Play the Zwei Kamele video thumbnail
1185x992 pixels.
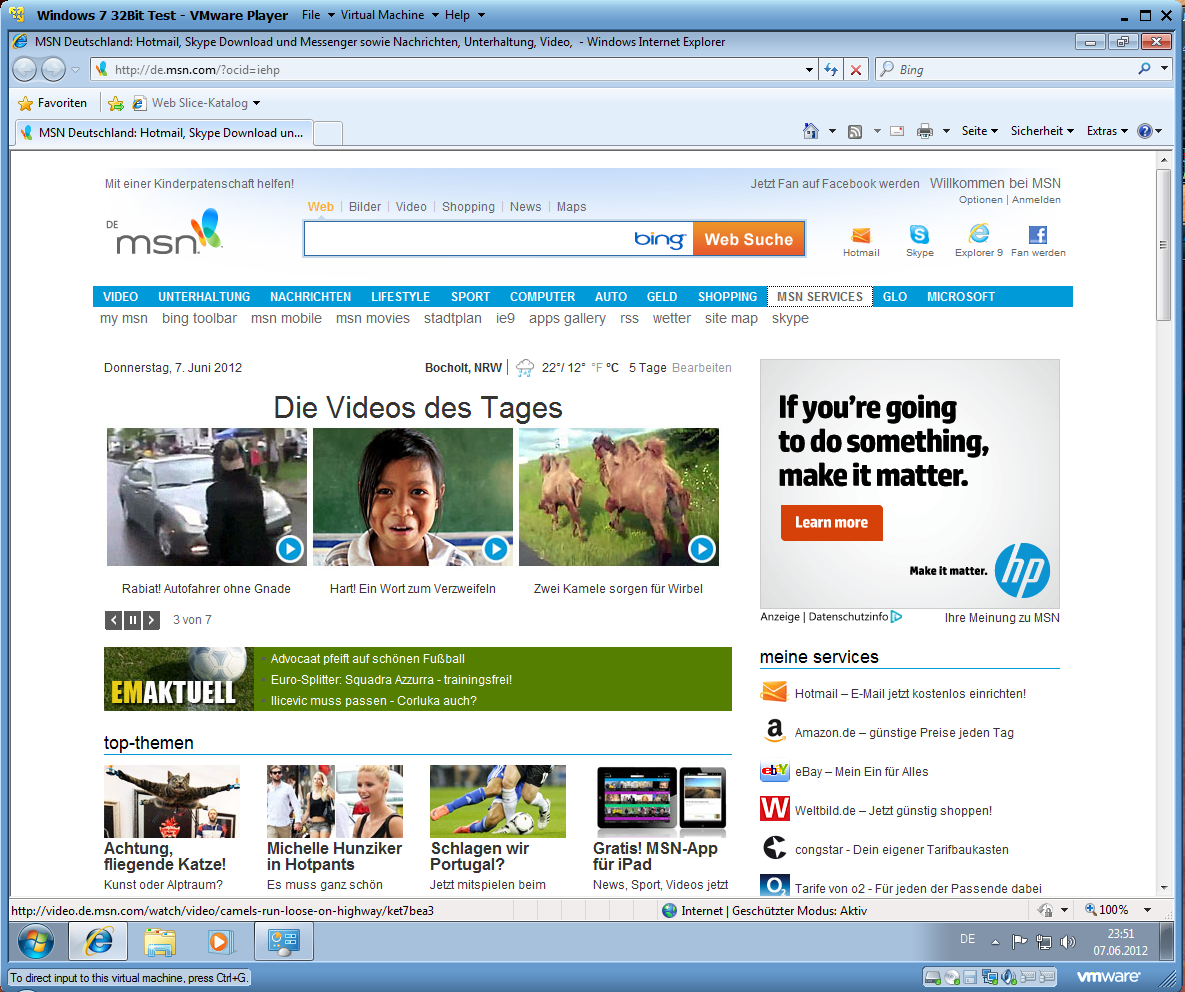[619, 496]
